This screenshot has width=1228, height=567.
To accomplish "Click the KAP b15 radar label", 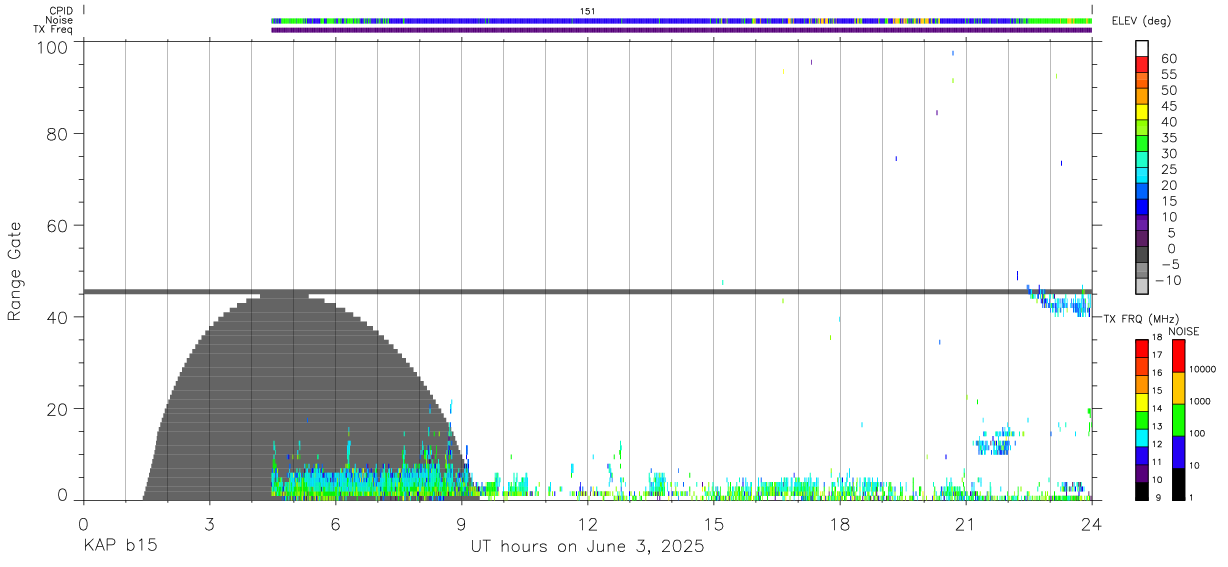I will tap(120, 547).
